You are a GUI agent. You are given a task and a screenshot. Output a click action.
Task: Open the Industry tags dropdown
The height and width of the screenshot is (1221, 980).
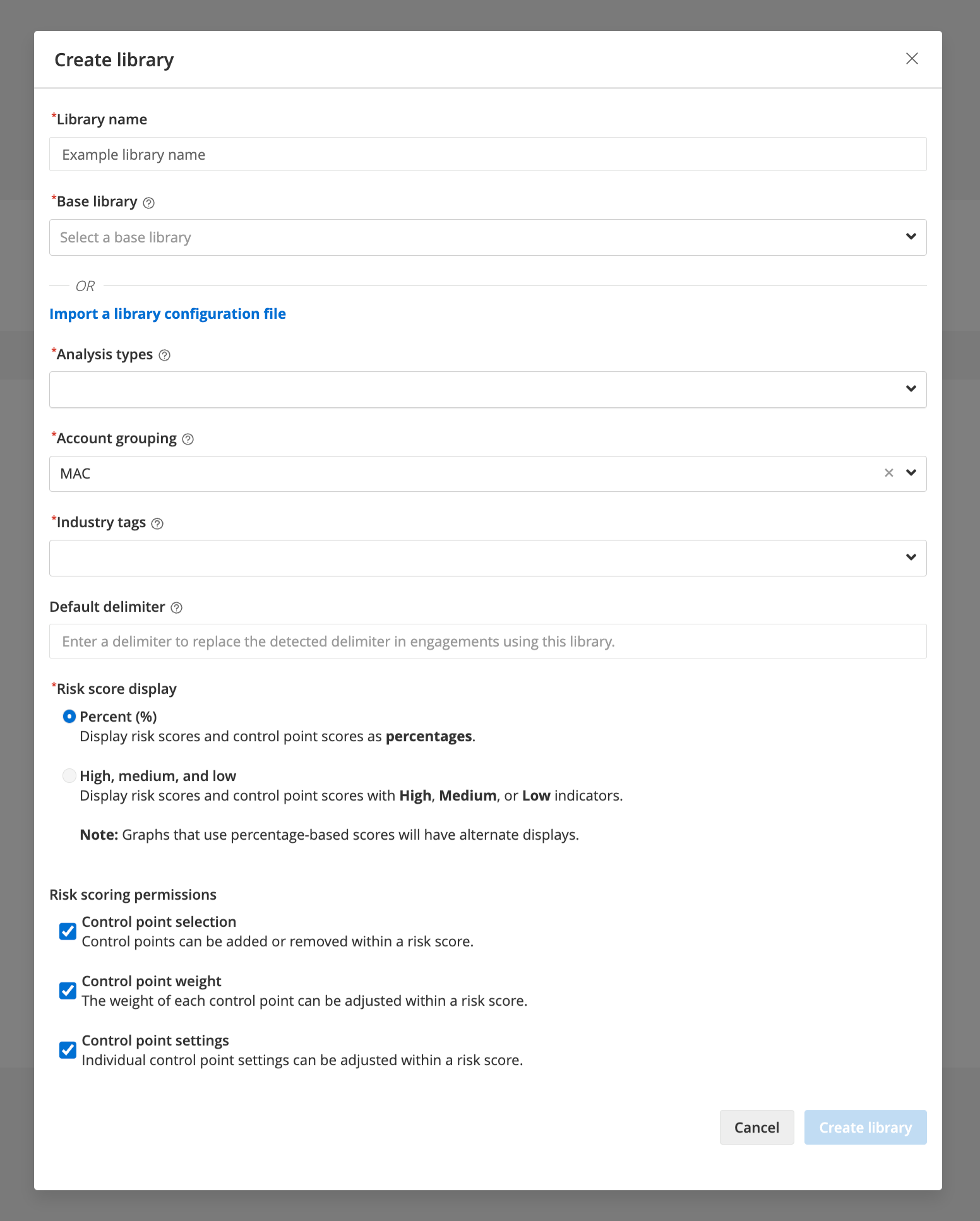[487, 558]
